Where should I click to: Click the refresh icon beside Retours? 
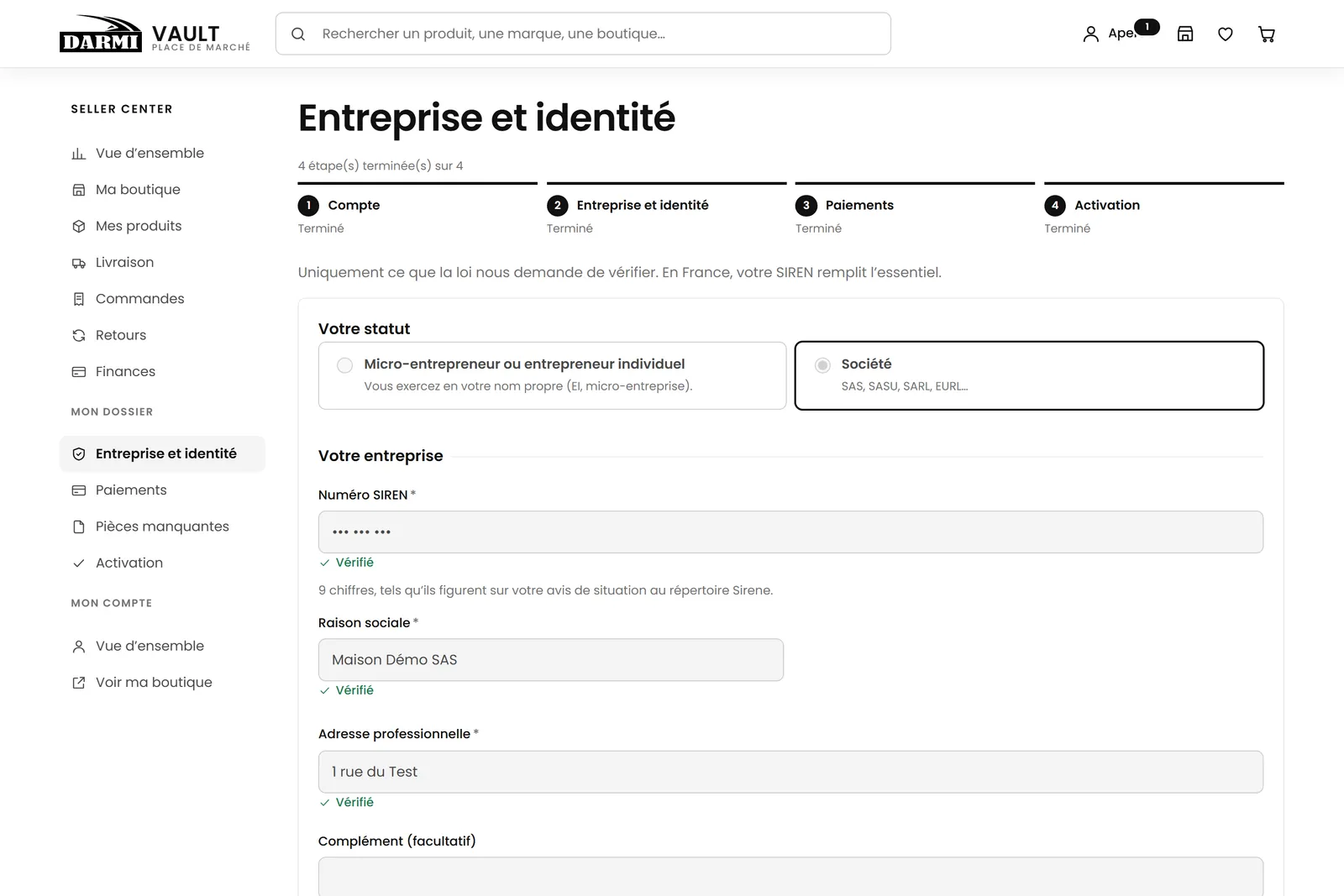(79, 335)
